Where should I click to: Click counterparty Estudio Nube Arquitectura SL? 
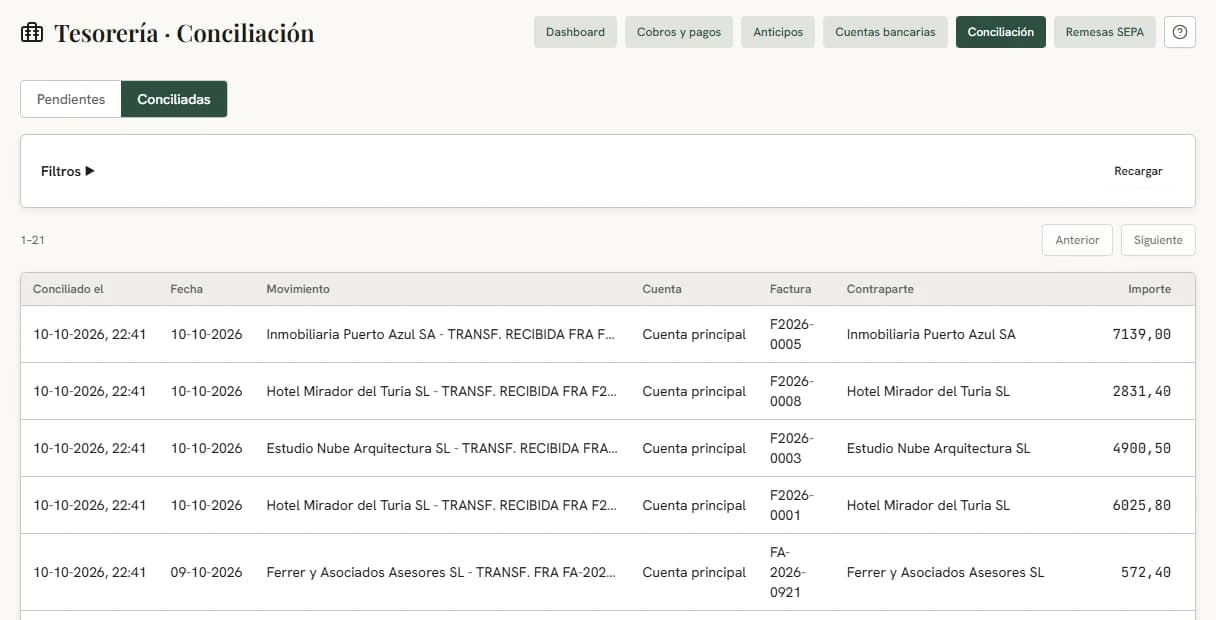coord(938,448)
